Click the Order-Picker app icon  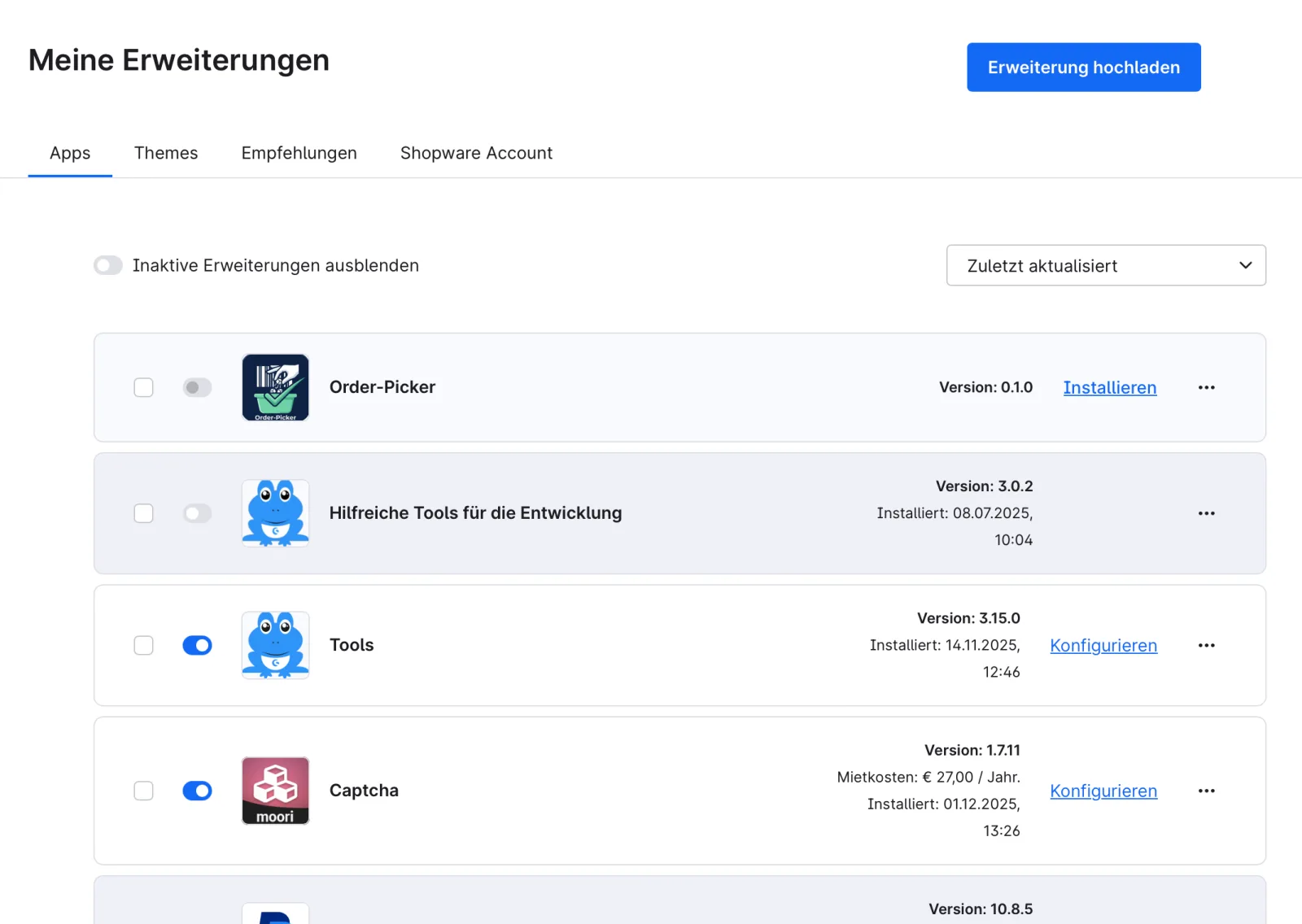point(275,387)
